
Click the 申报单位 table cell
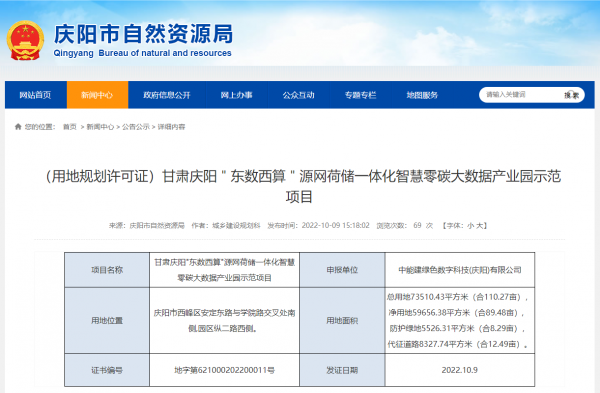pos(342,270)
